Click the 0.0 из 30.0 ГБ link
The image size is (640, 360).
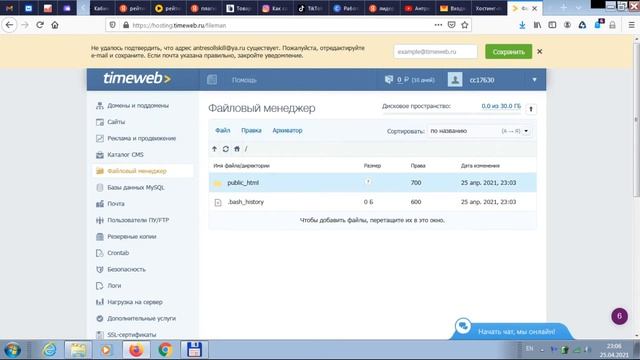click(501, 106)
